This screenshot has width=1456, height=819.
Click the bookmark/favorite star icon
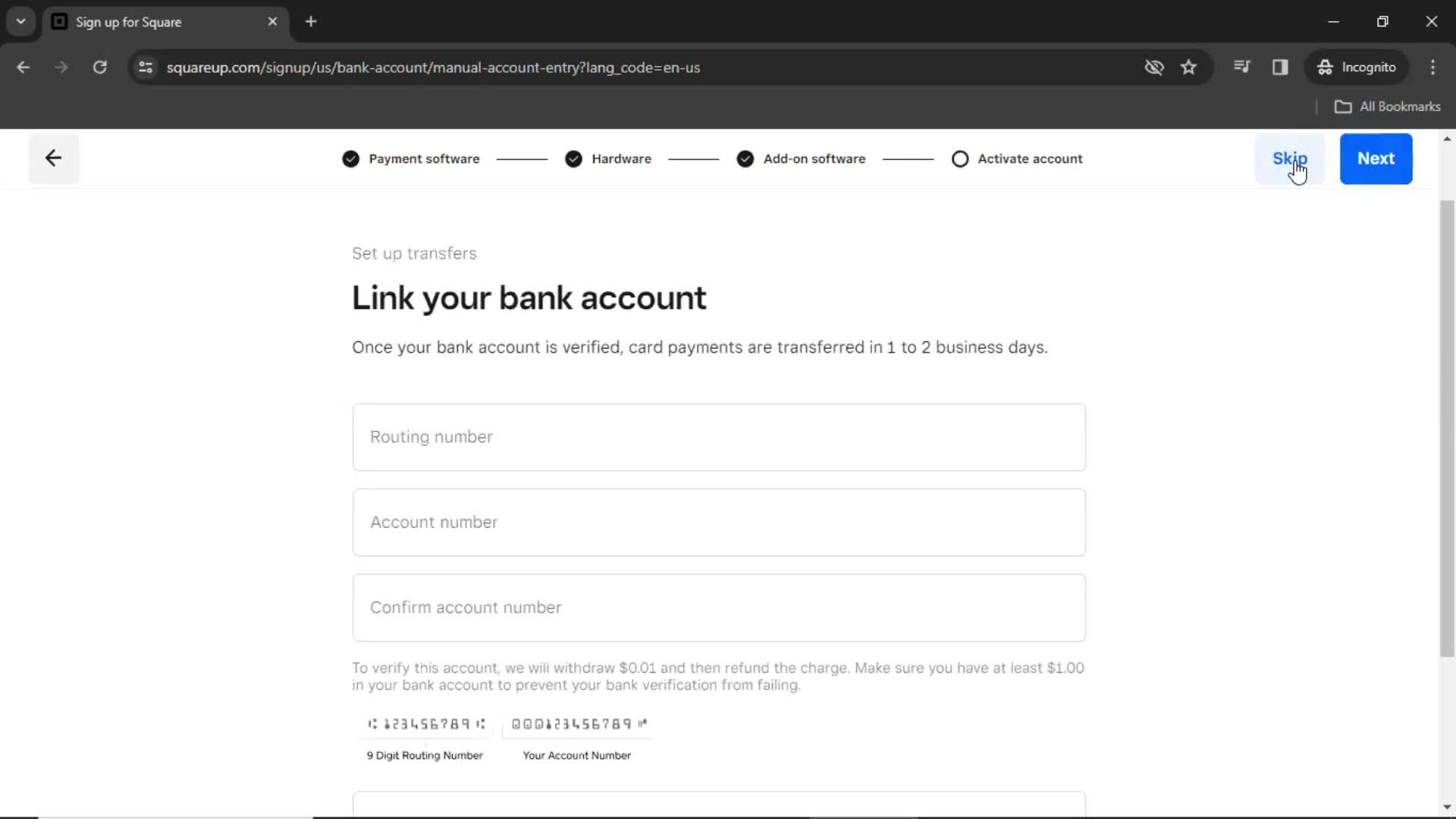click(1189, 67)
